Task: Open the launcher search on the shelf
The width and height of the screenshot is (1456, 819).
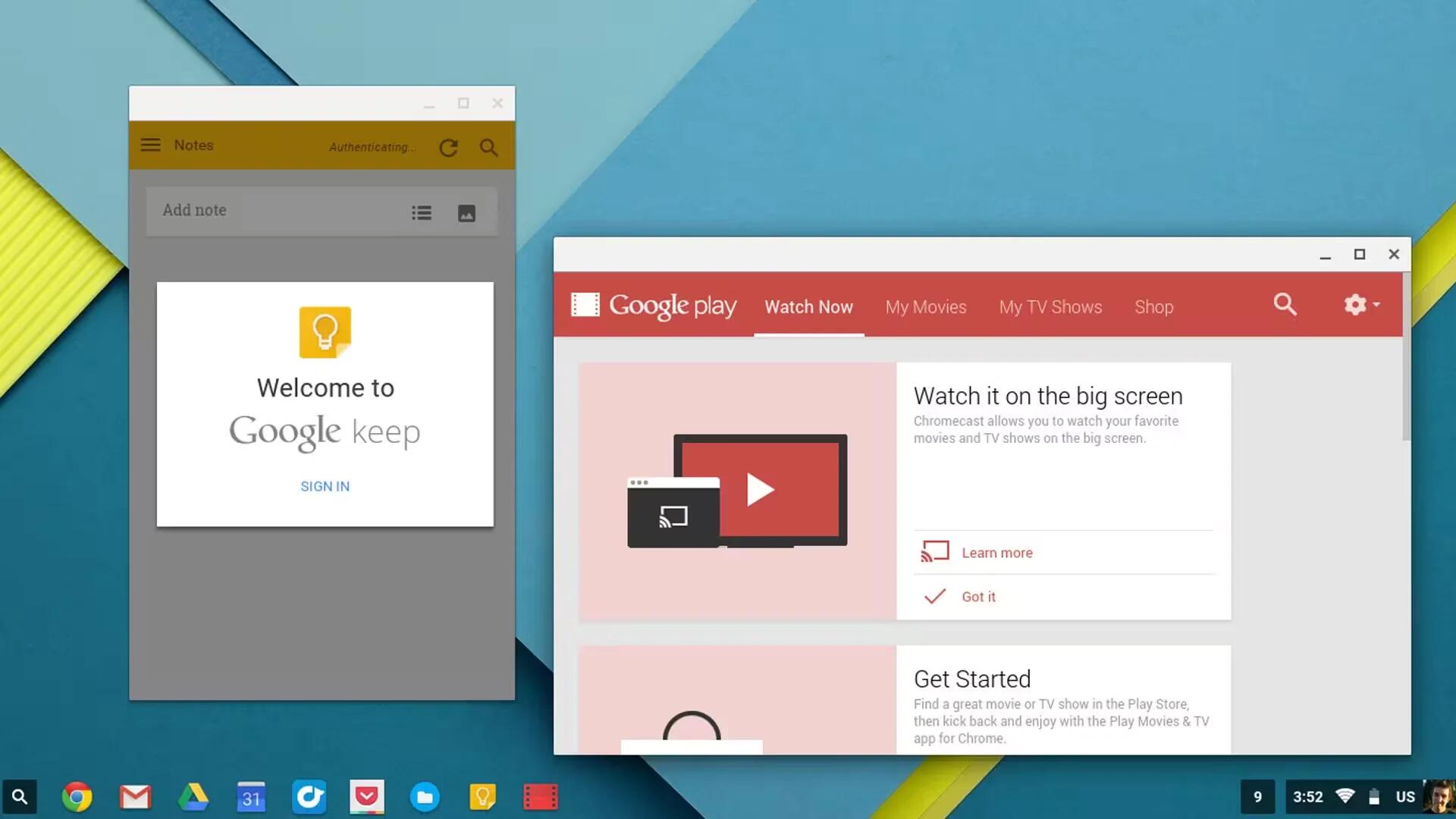Action: [20, 797]
